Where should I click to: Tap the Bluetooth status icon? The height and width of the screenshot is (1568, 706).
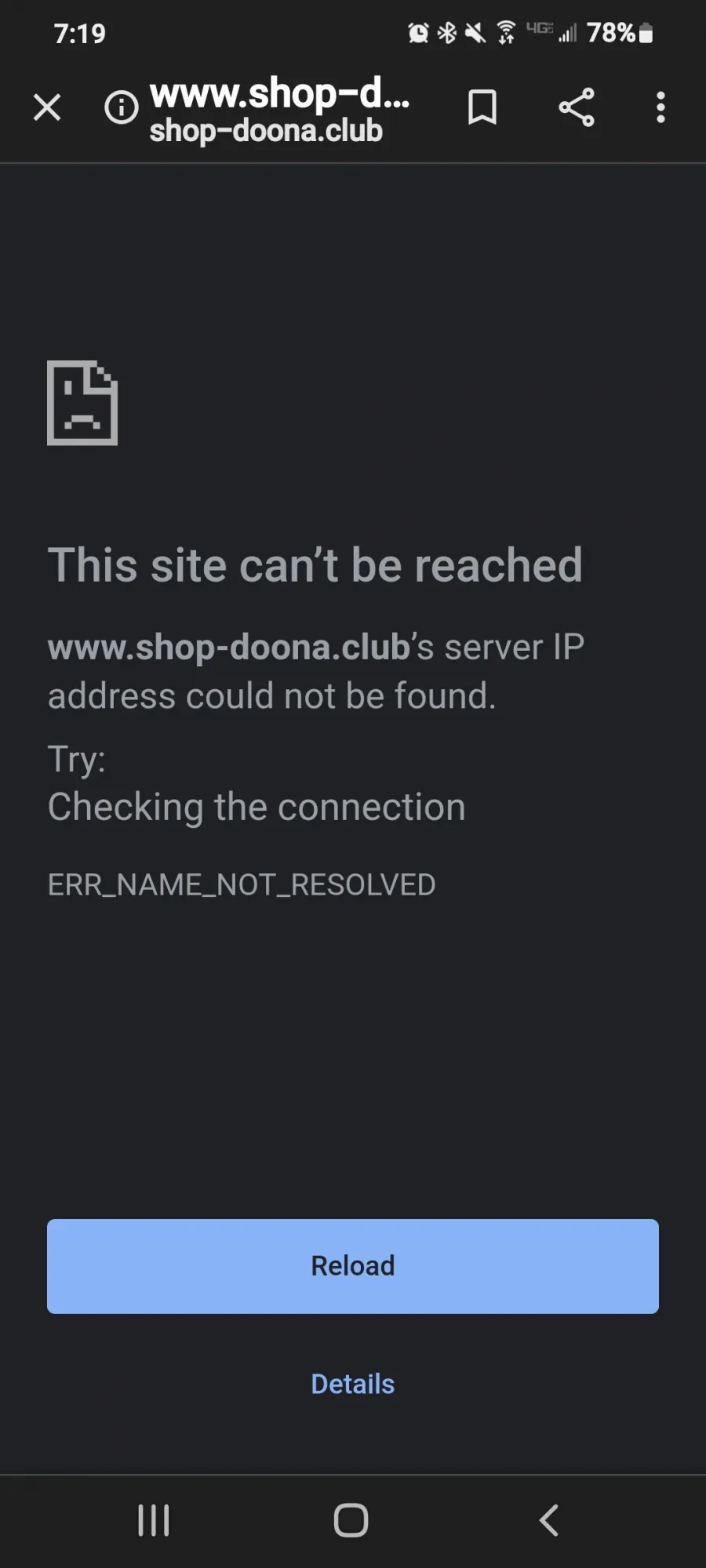[447, 33]
